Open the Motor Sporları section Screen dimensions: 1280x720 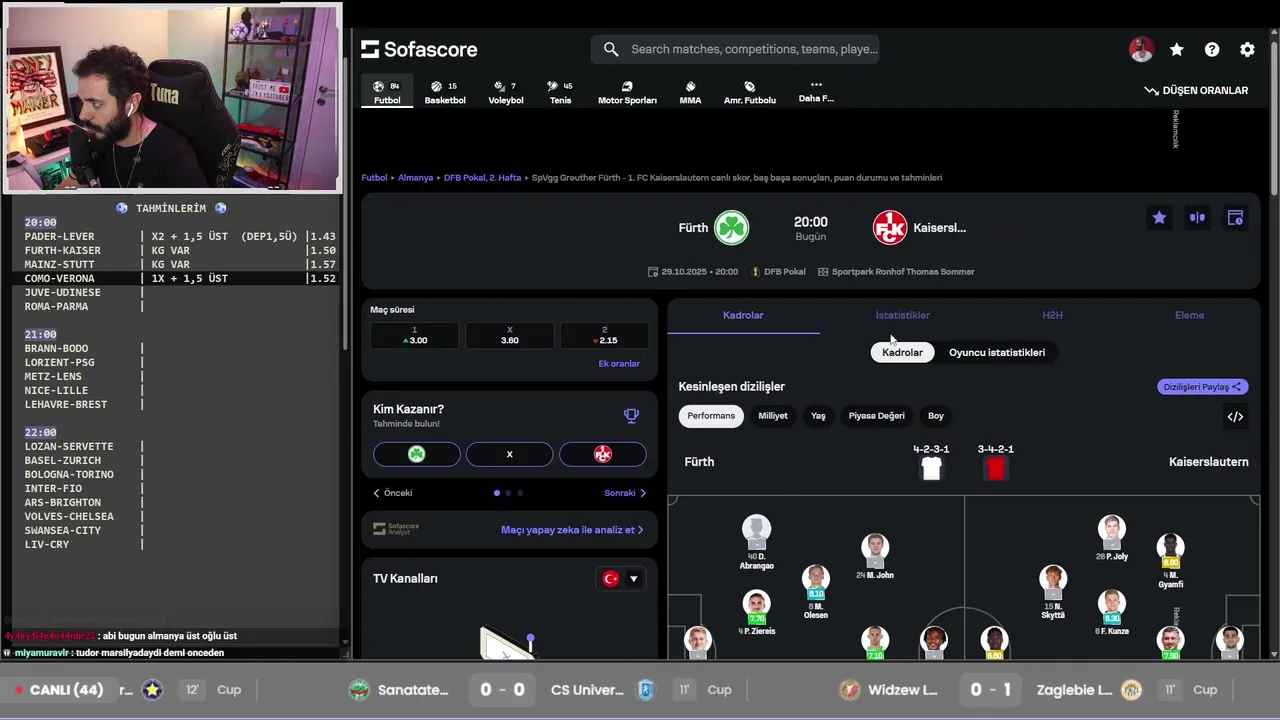tap(627, 92)
